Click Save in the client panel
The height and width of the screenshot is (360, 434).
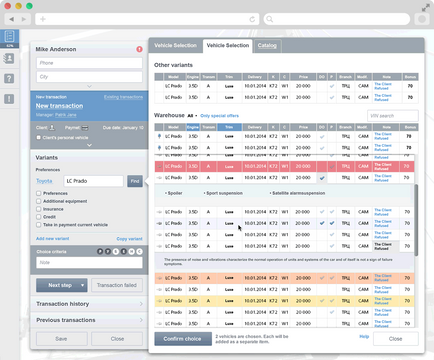61,339
